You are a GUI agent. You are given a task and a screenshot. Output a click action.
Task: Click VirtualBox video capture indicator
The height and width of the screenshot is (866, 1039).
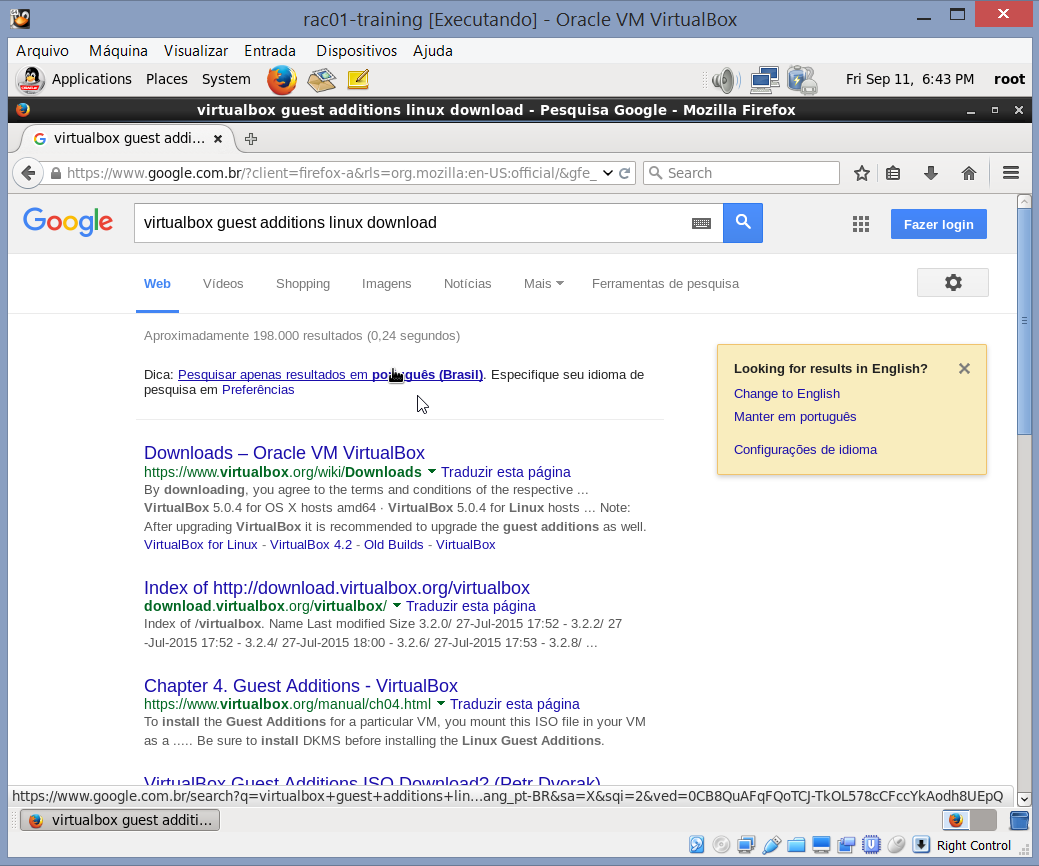click(x=846, y=845)
